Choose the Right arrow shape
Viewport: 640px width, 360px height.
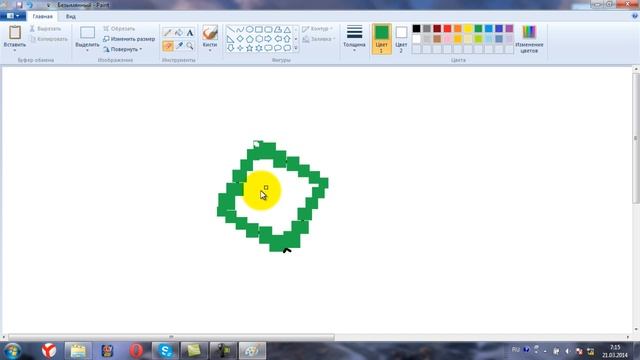[x=268, y=39]
